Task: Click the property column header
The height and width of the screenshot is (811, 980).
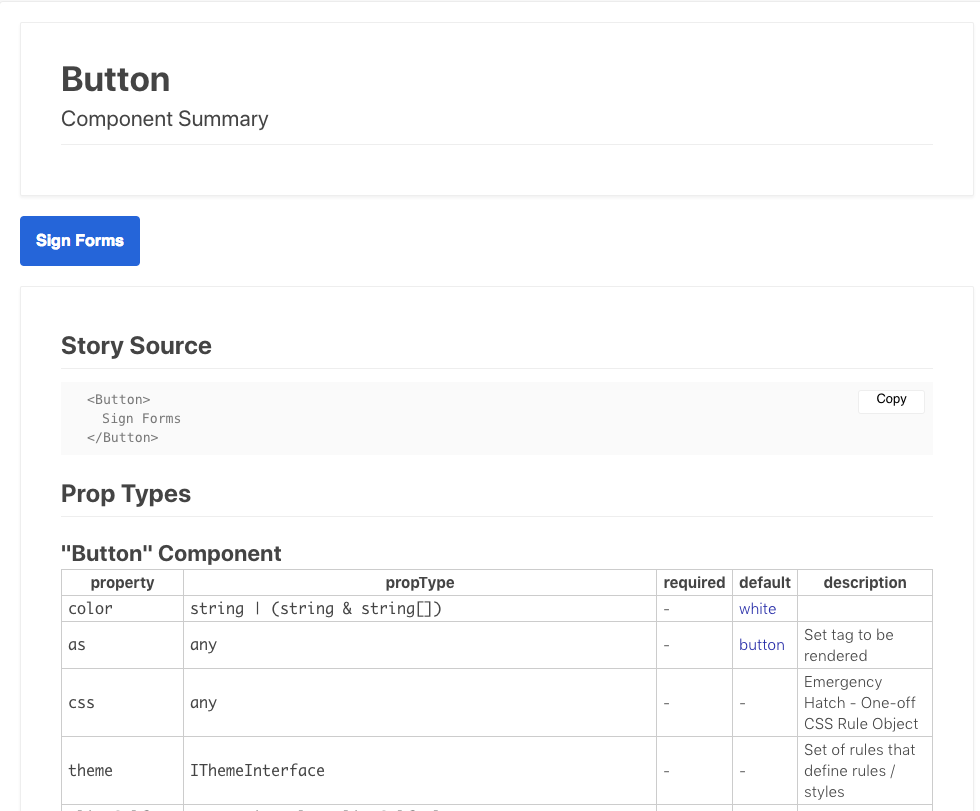Action: coord(122,582)
